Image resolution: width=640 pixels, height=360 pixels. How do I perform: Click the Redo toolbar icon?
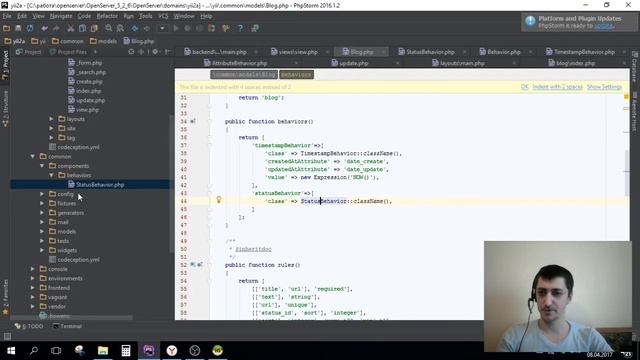(56, 28)
